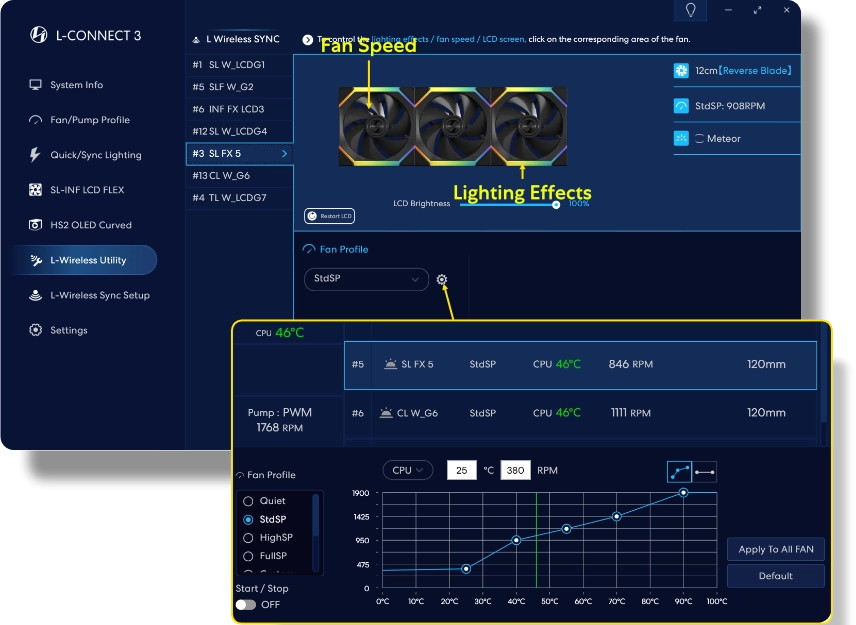Click curve point at 90°C

pyautogui.click(x=683, y=492)
